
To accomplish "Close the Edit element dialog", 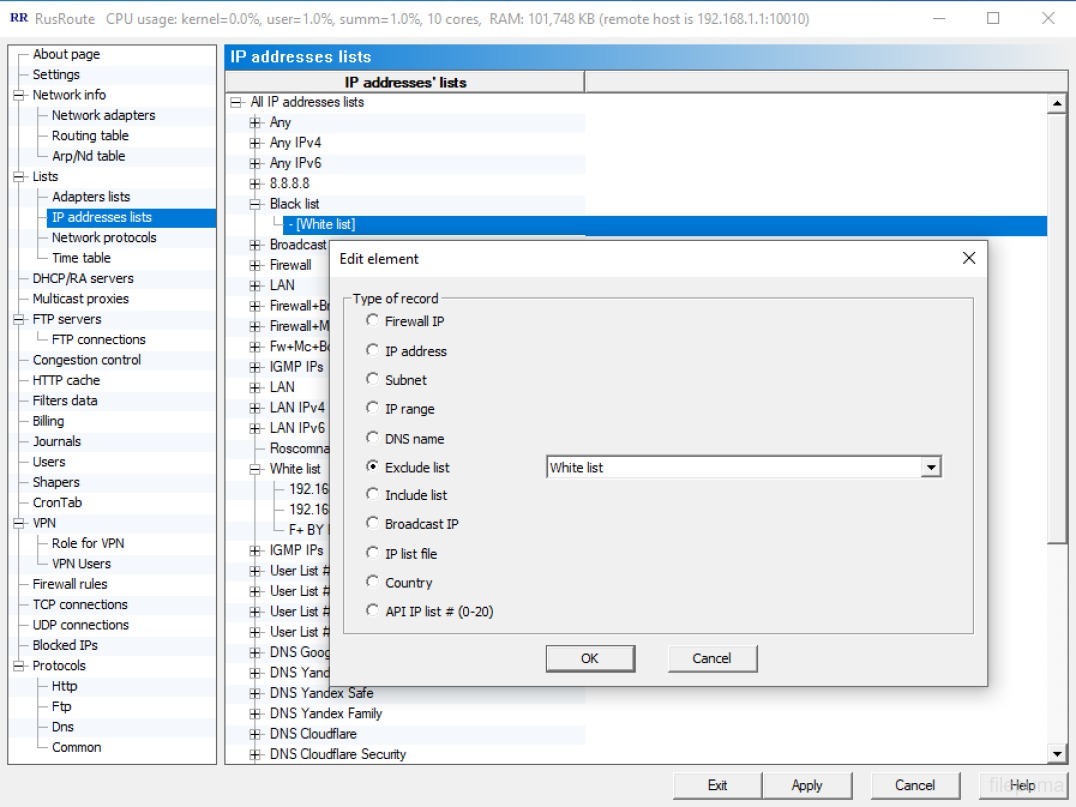I will (968, 258).
